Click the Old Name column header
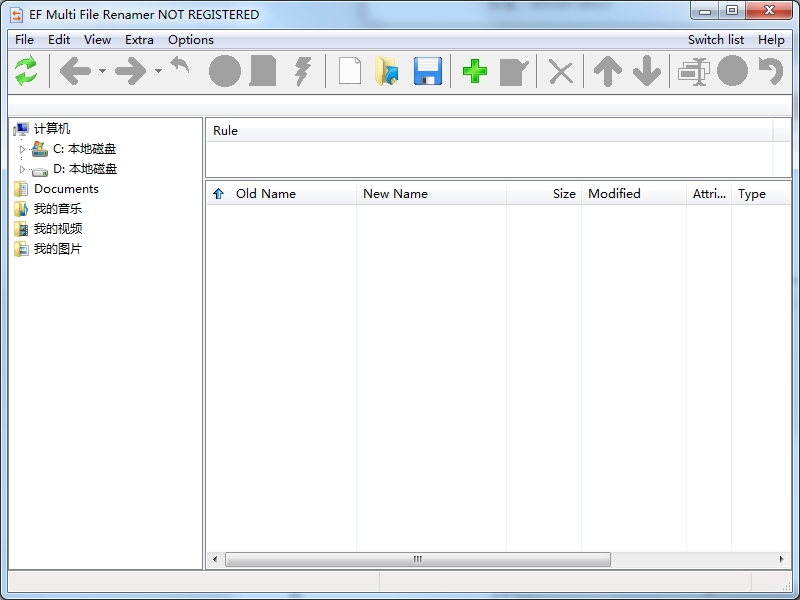800x600 pixels. click(x=265, y=194)
